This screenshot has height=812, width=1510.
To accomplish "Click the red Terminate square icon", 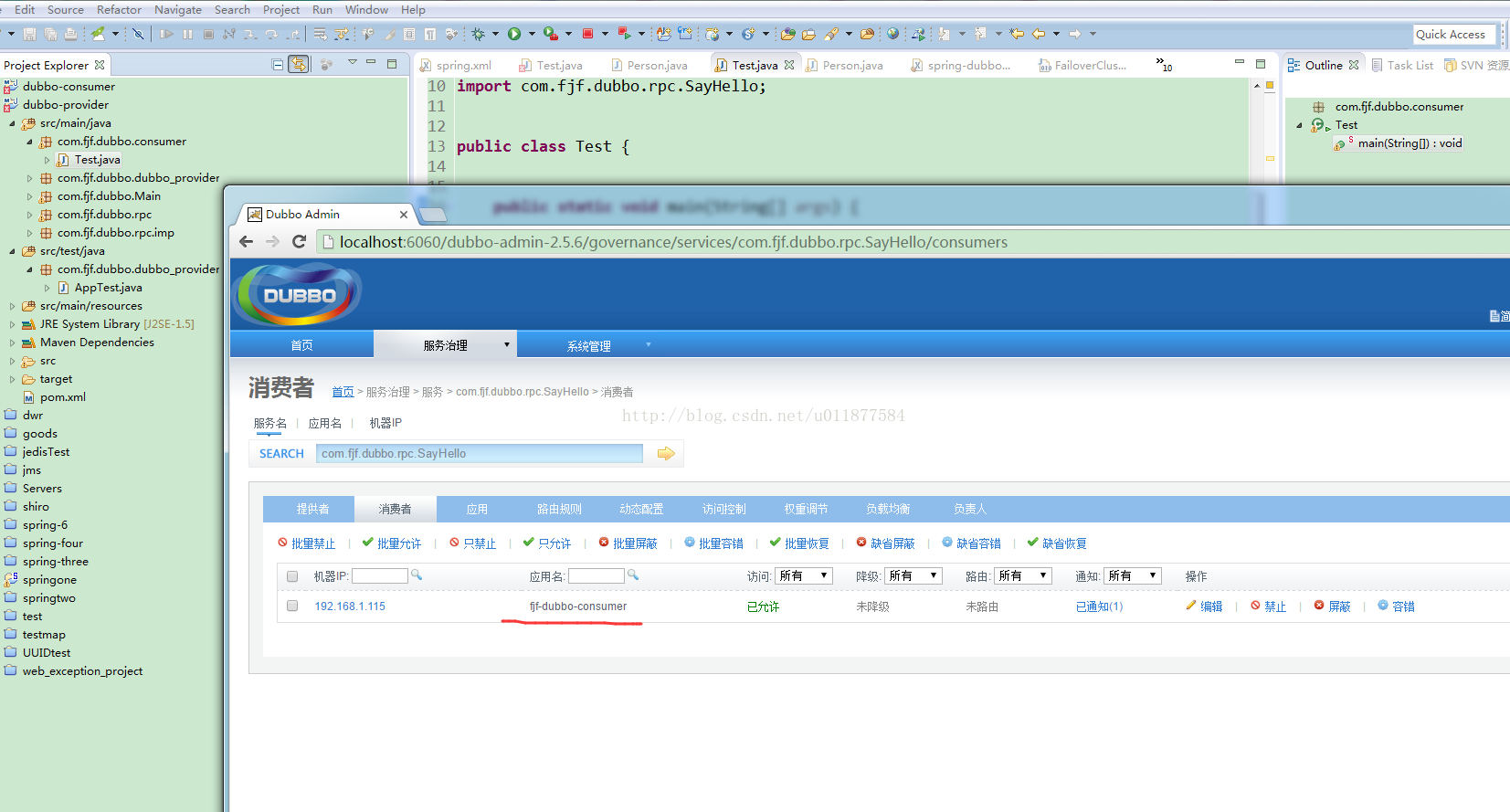I will [587, 34].
